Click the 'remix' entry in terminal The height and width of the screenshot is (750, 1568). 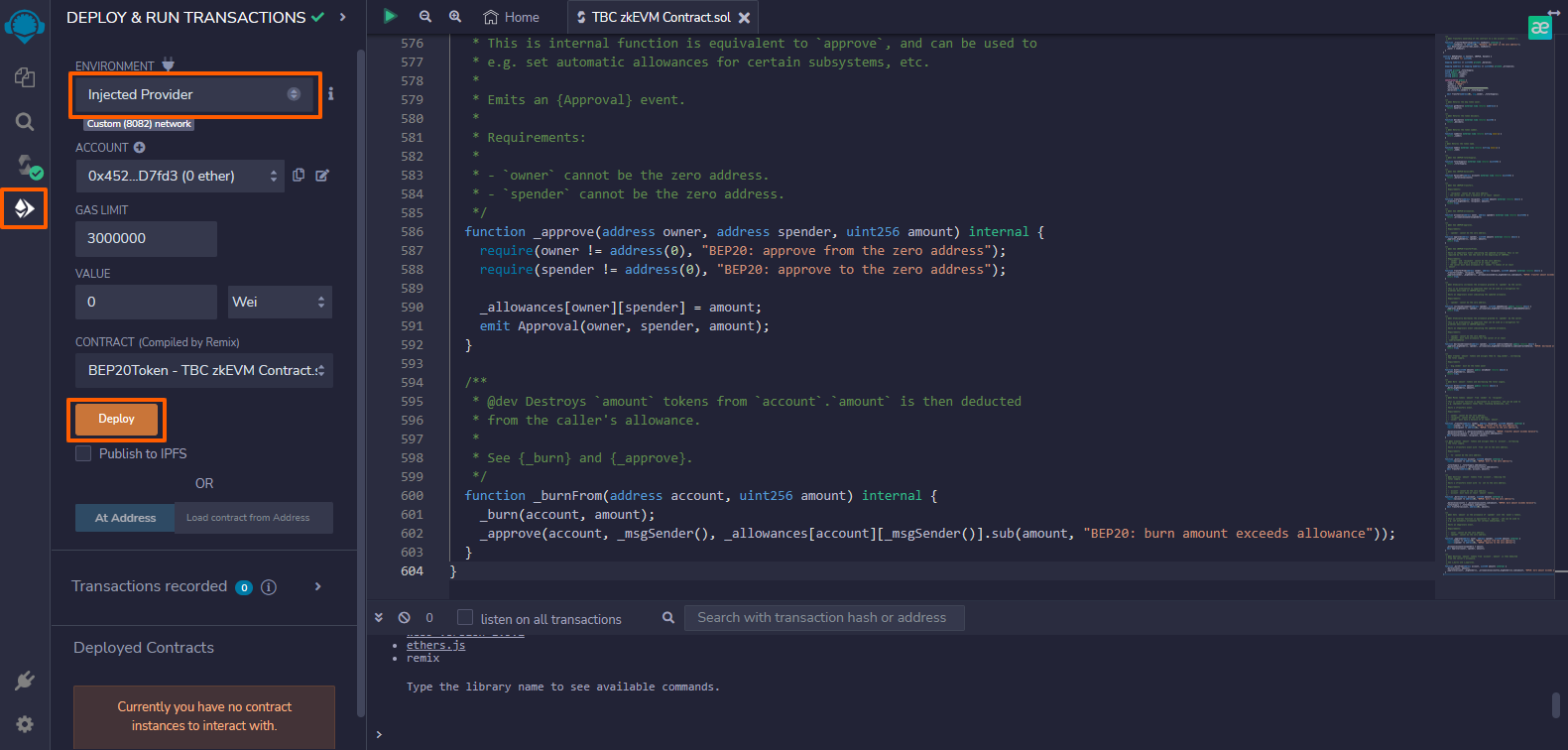point(422,658)
